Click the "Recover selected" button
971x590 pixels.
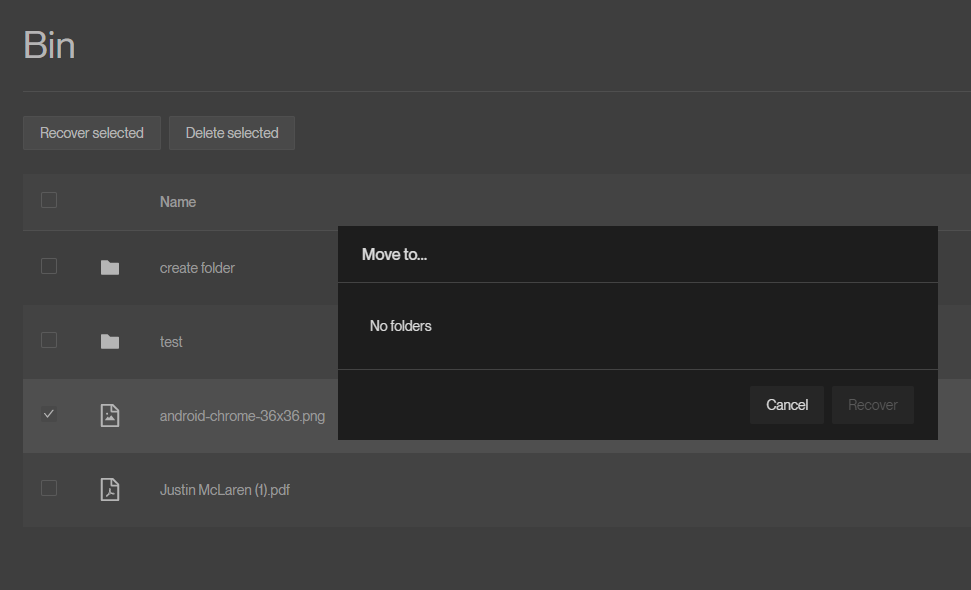coord(91,132)
